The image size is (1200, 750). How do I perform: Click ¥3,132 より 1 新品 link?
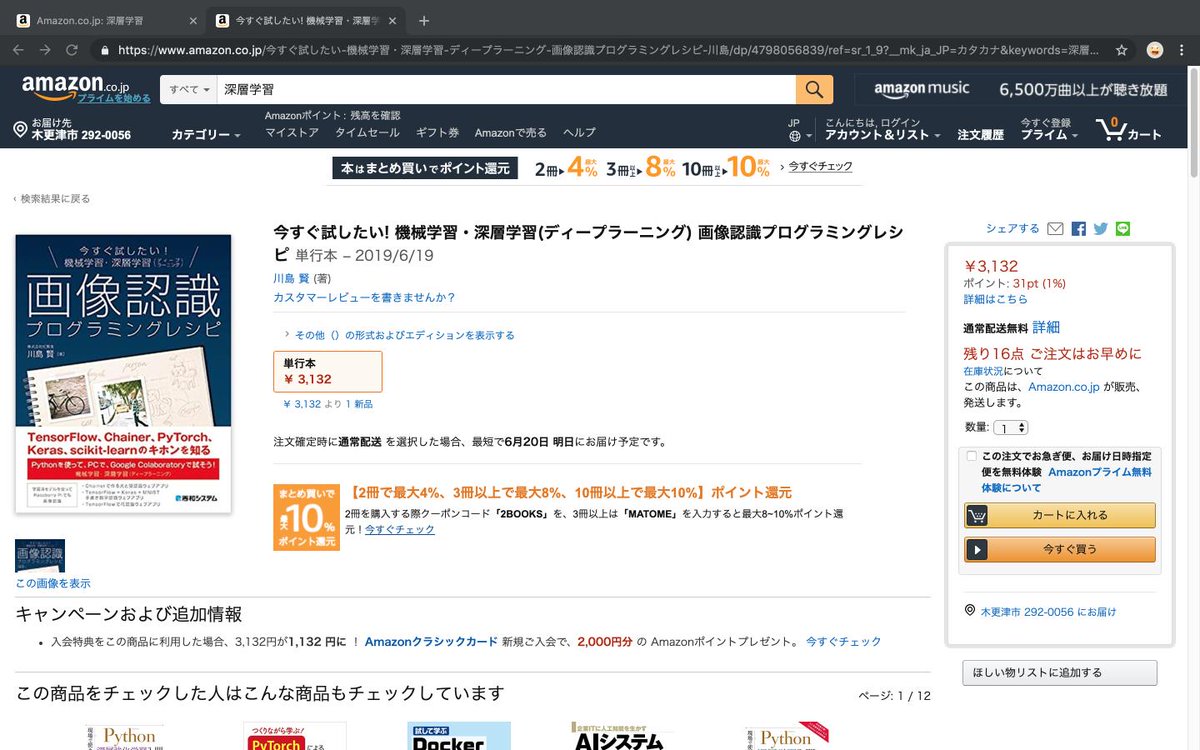(328, 404)
